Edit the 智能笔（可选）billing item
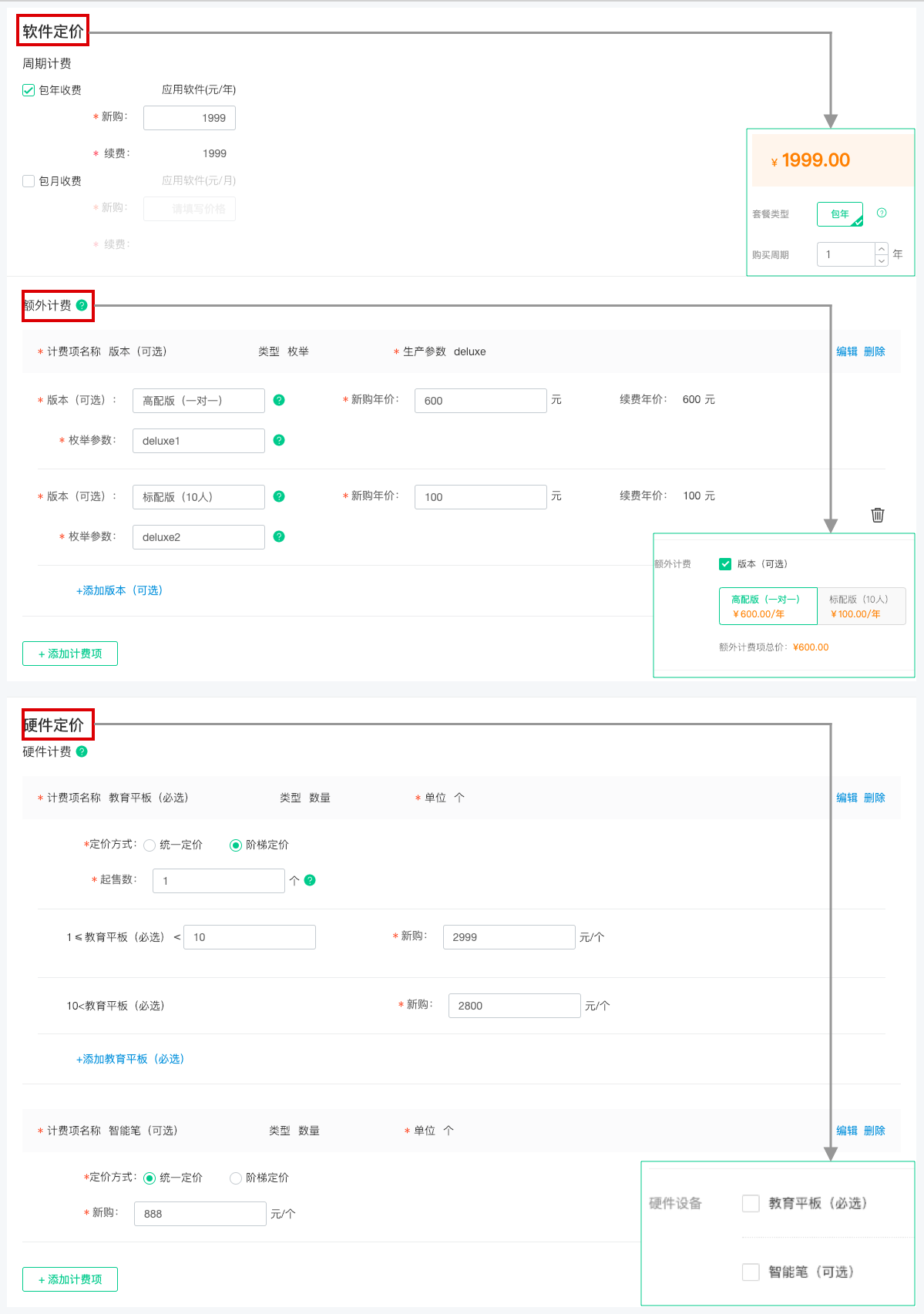Viewport: 924px width, 1314px height. 847,1131
